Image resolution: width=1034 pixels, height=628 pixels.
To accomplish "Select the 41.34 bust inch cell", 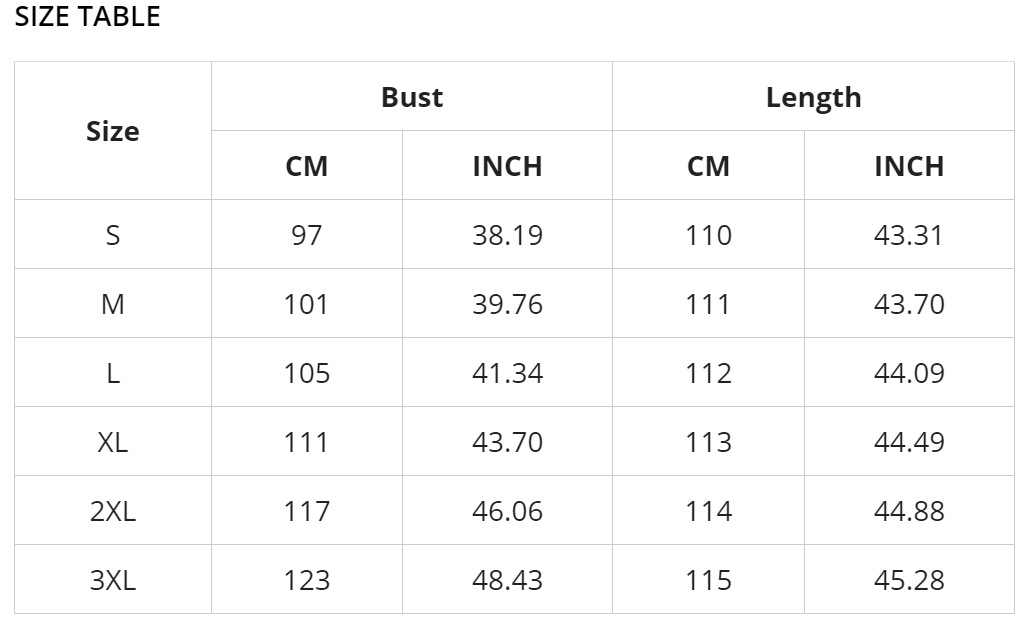I will point(507,373).
